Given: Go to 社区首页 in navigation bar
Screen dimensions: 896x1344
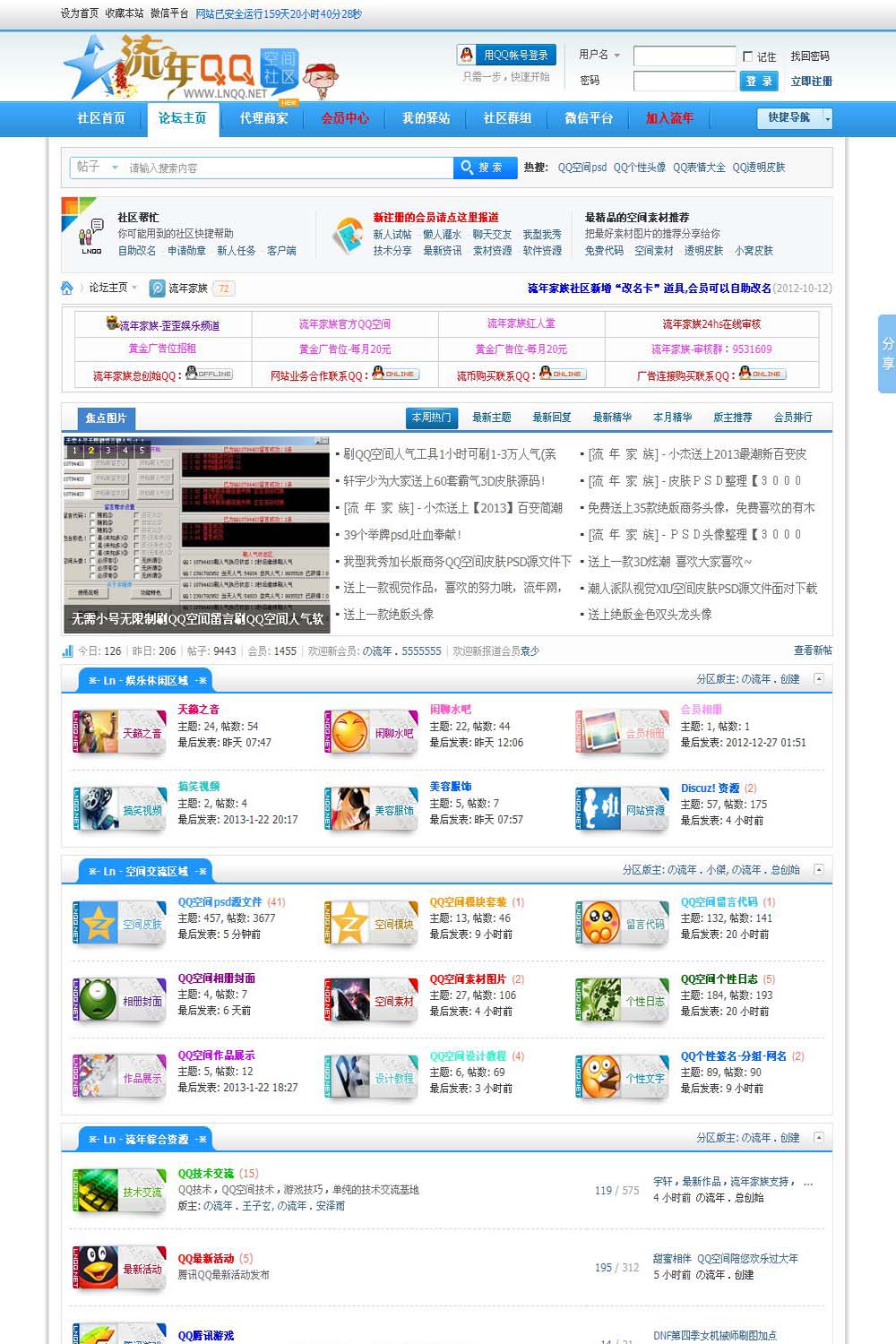Looking at the screenshot, I should (x=101, y=118).
